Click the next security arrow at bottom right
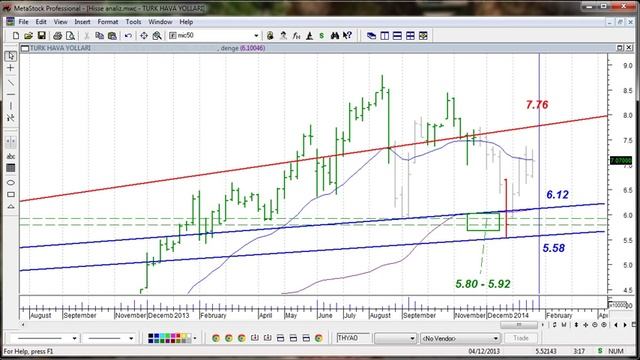This screenshot has width=640, height=360. (x=624, y=325)
